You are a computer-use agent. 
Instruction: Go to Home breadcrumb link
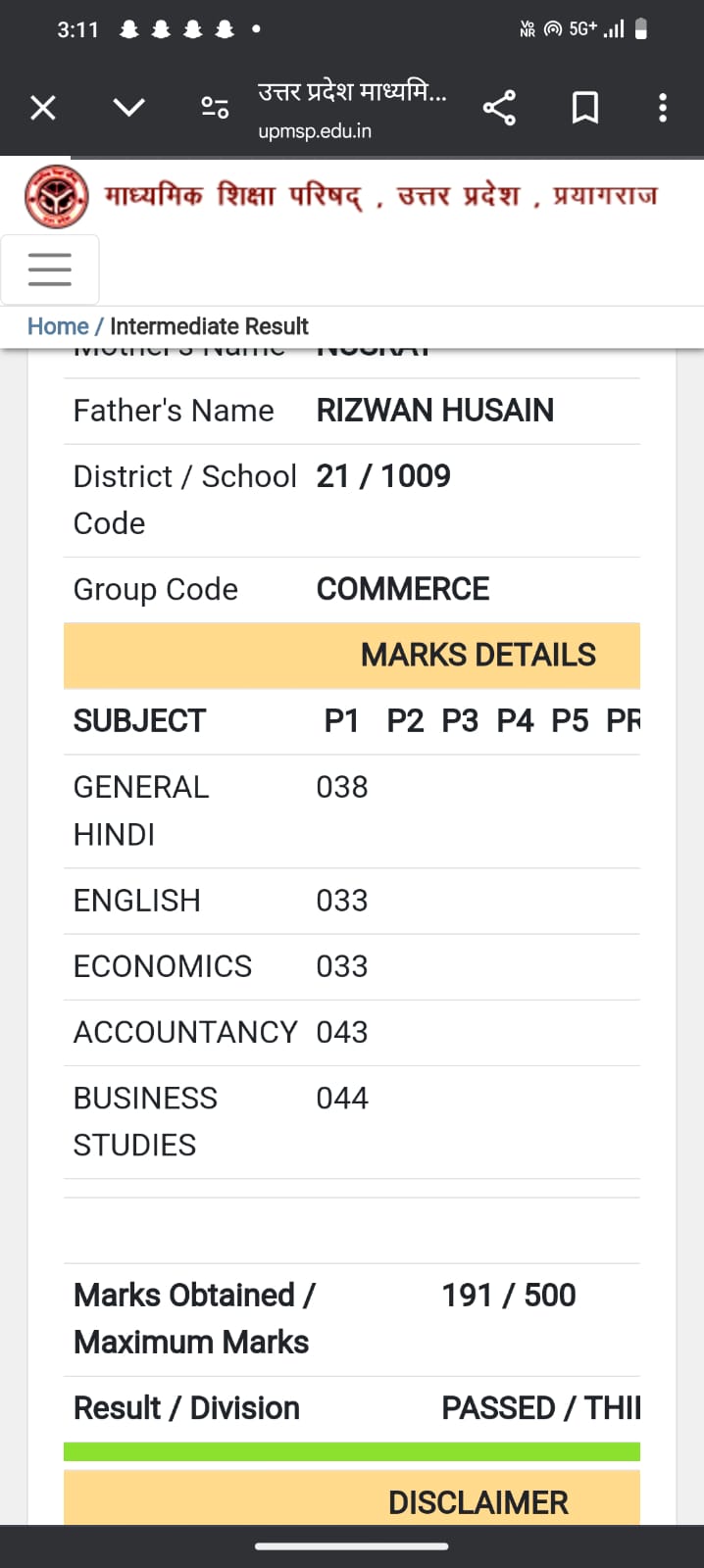58,326
